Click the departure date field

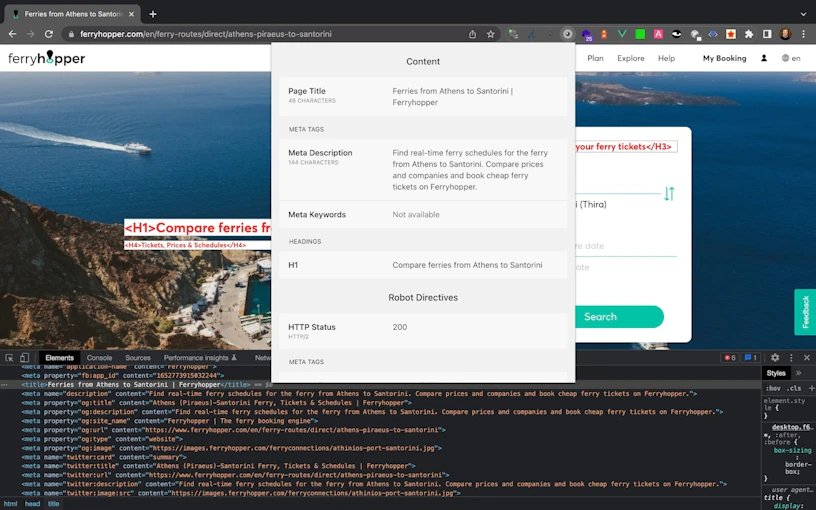coord(626,246)
